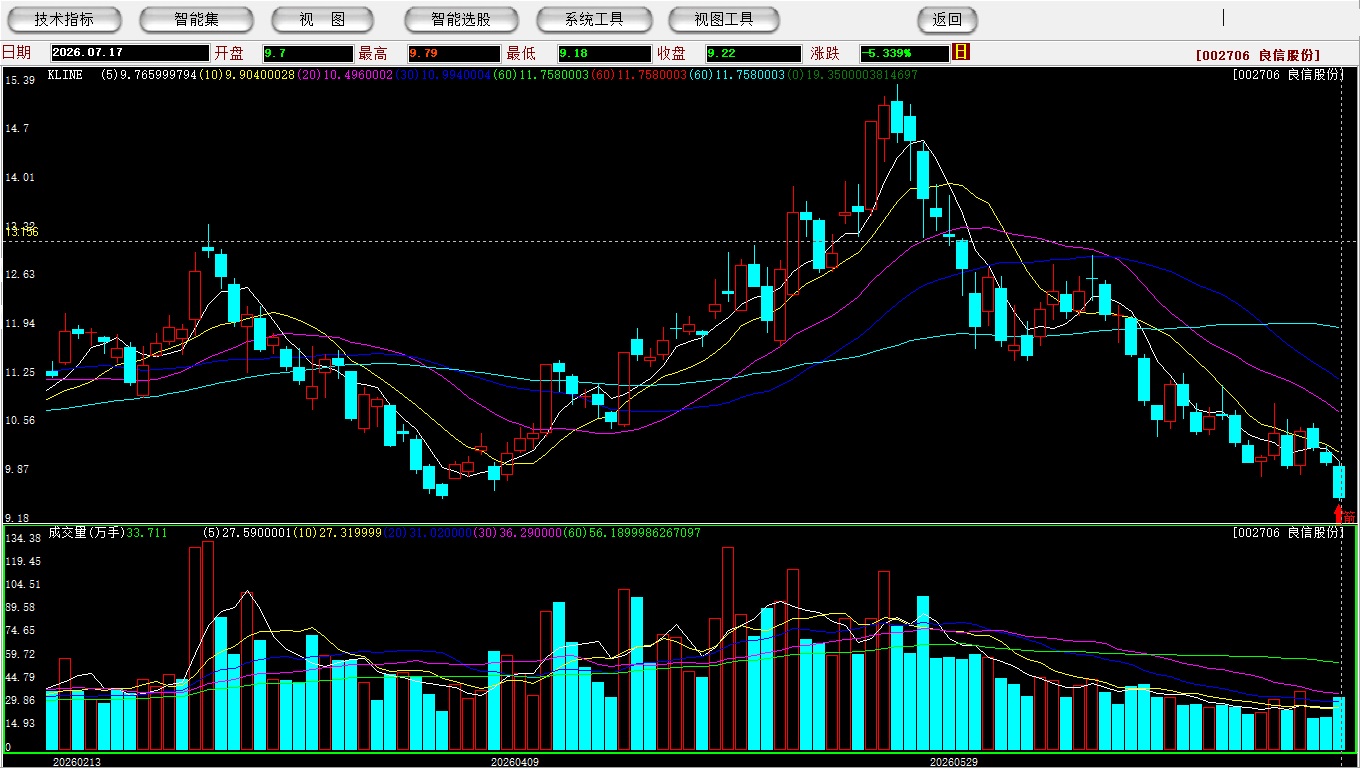Click the 最低 value field 9.18

pyautogui.click(x=604, y=53)
